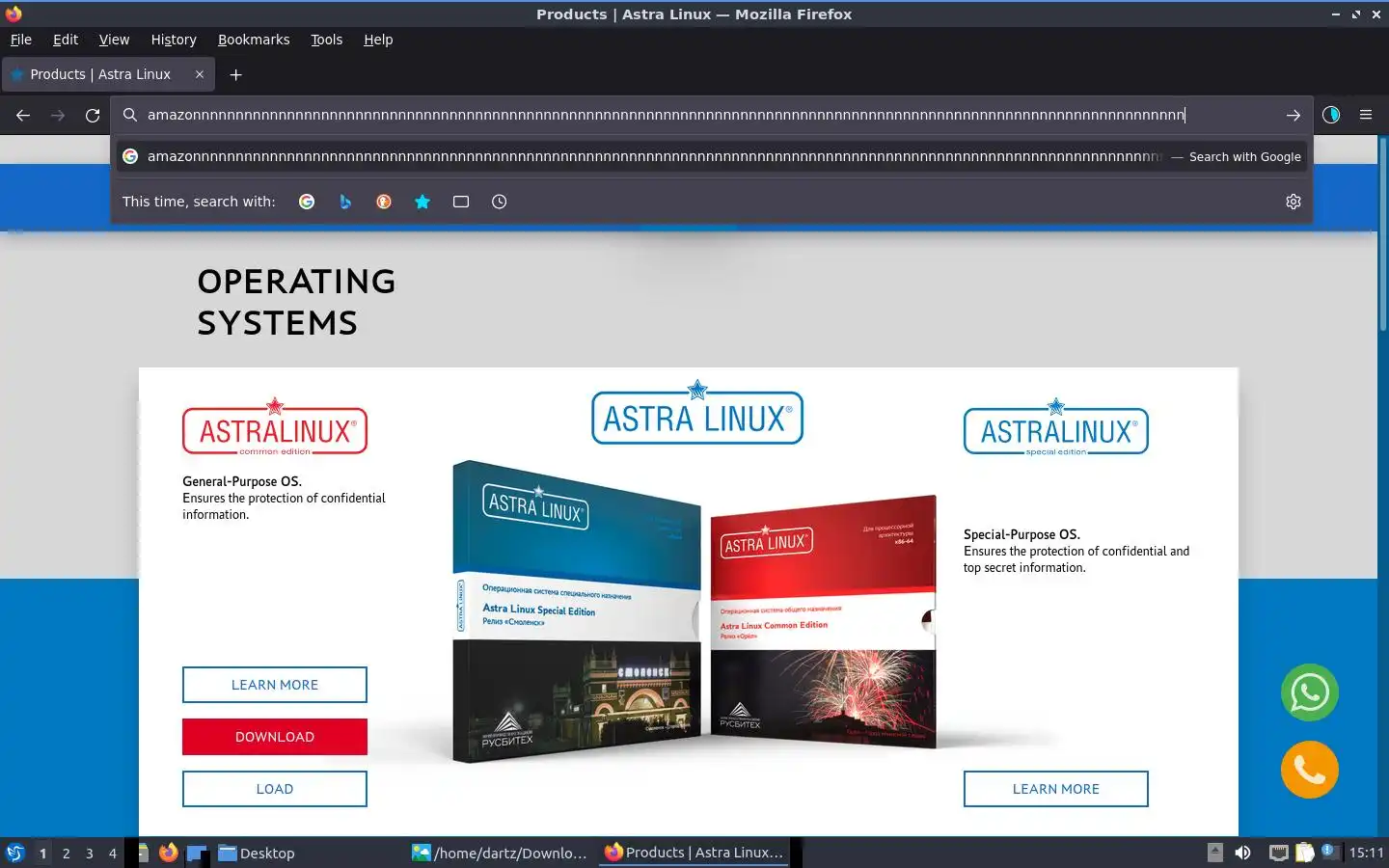Open the Edit menu
1389x868 pixels.
point(66,40)
